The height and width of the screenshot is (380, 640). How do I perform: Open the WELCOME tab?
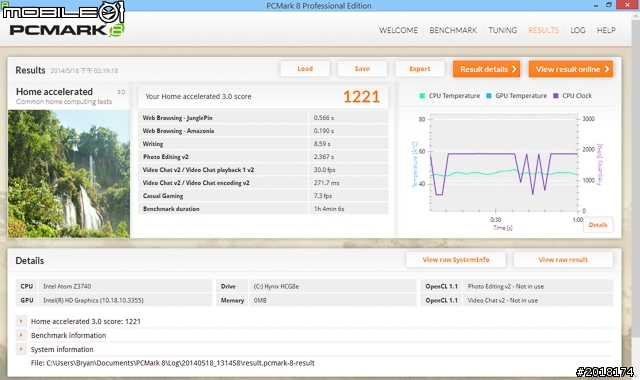[x=398, y=30]
